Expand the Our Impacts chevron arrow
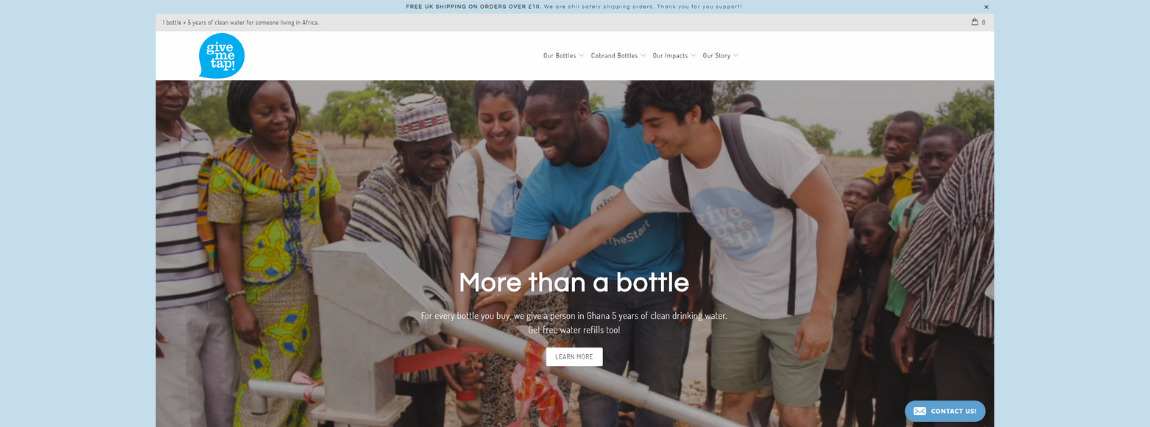Image resolution: width=1150 pixels, height=427 pixels. click(x=693, y=56)
